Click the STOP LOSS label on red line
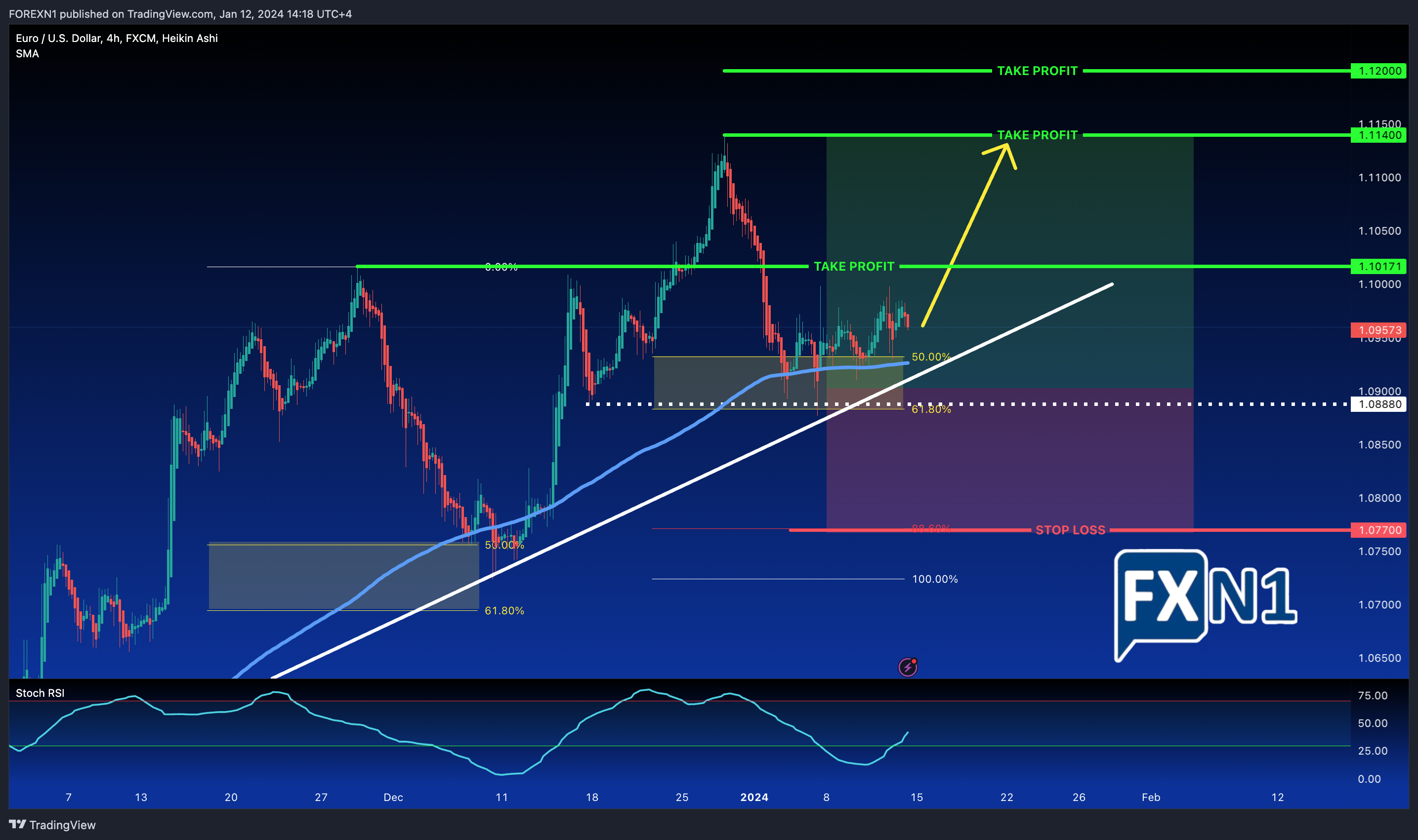Image resolution: width=1418 pixels, height=840 pixels. (x=1070, y=530)
